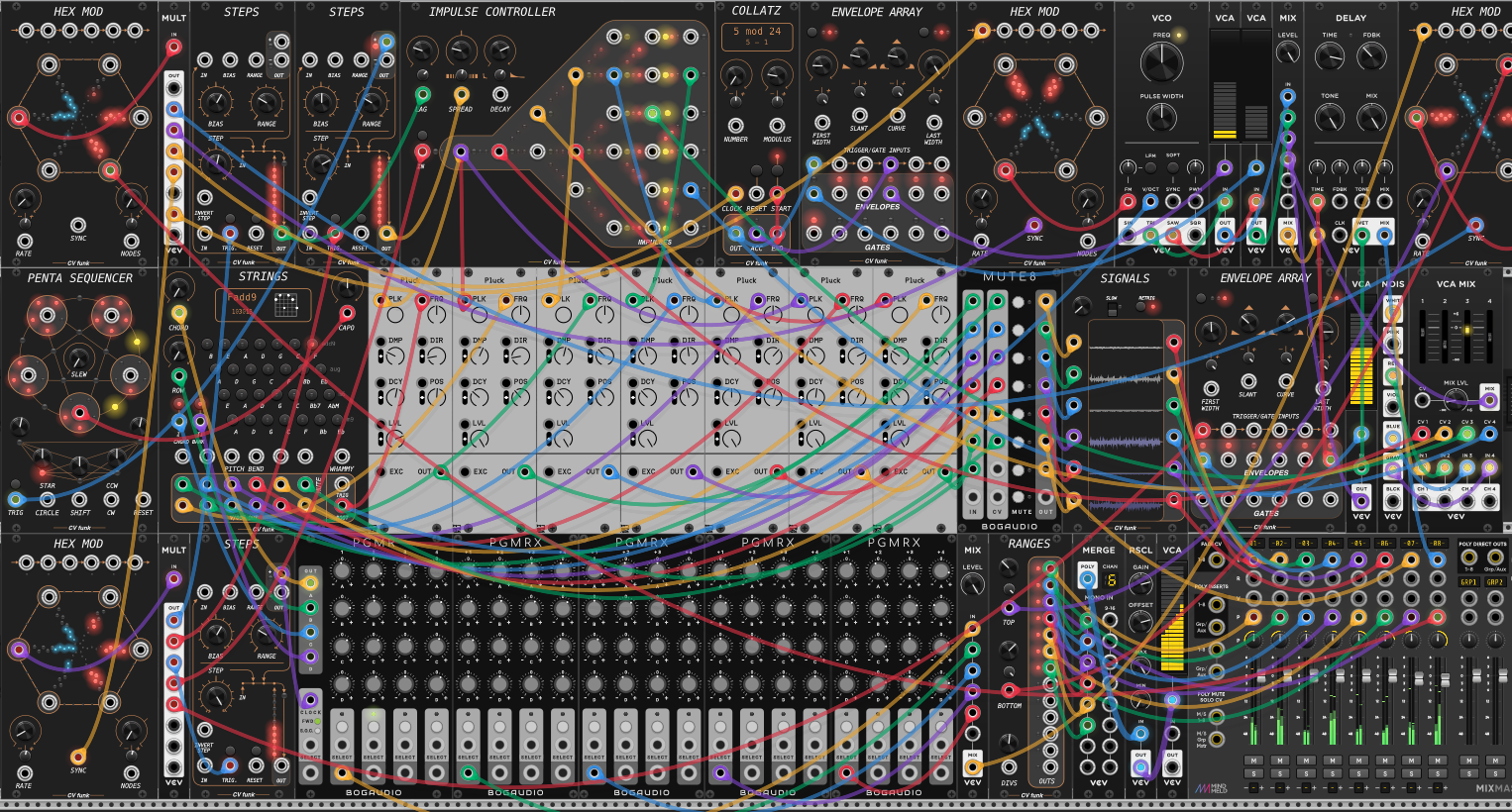Click the VCO SQR output port

pyautogui.click(x=1195, y=235)
